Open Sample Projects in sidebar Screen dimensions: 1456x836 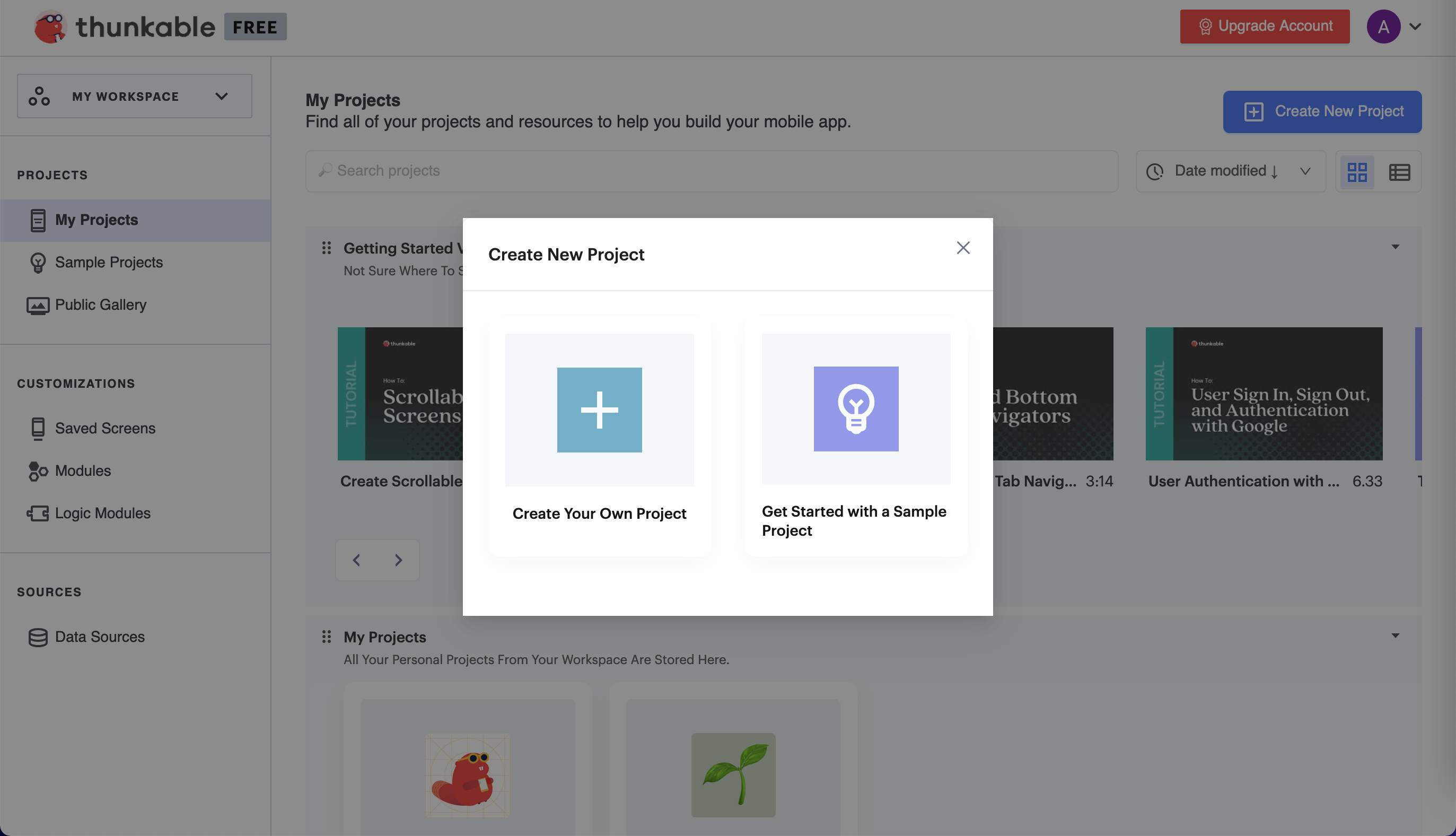pos(109,263)
